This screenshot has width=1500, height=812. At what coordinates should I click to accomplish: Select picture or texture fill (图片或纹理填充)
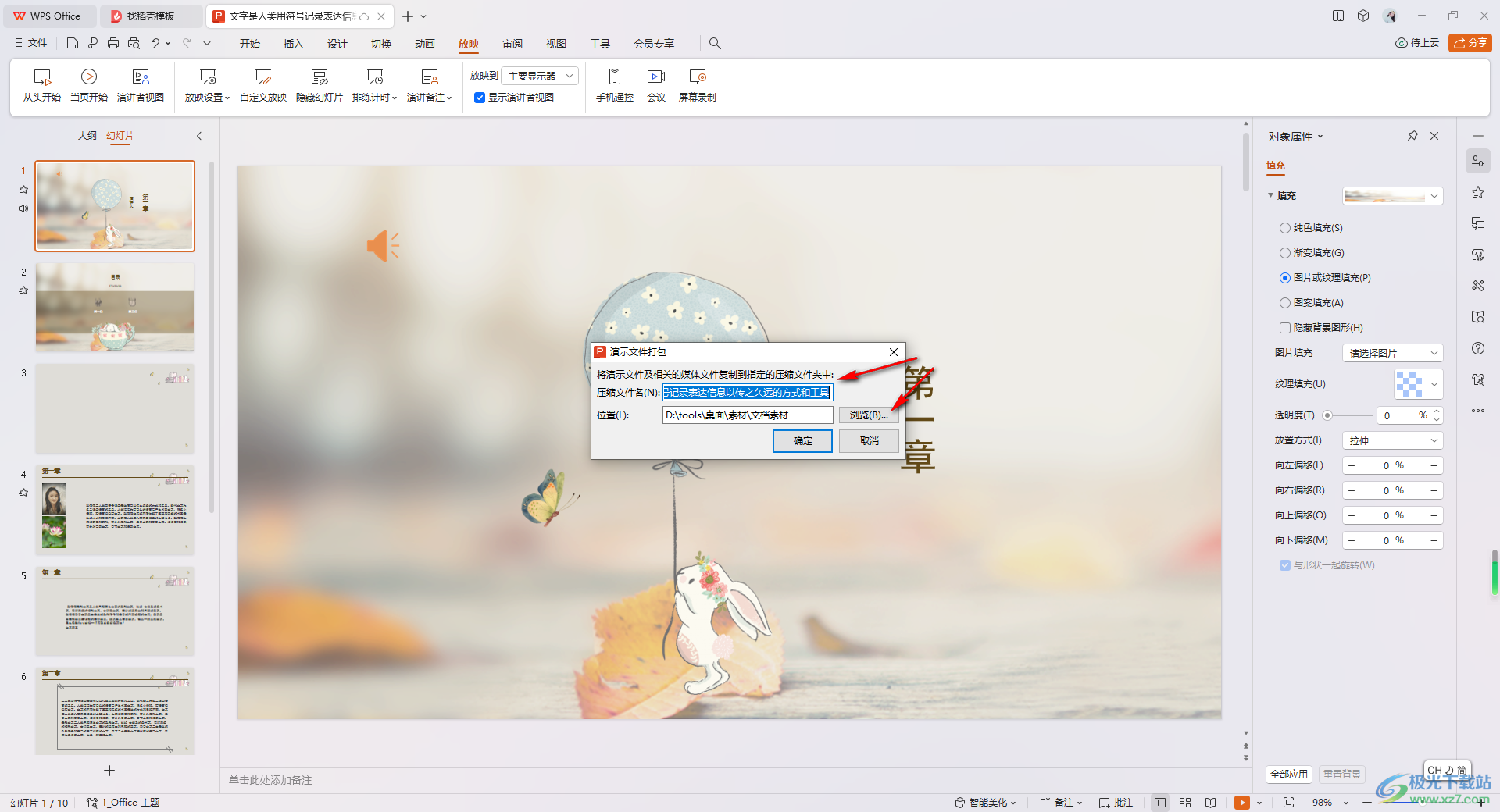point(1285,278)
